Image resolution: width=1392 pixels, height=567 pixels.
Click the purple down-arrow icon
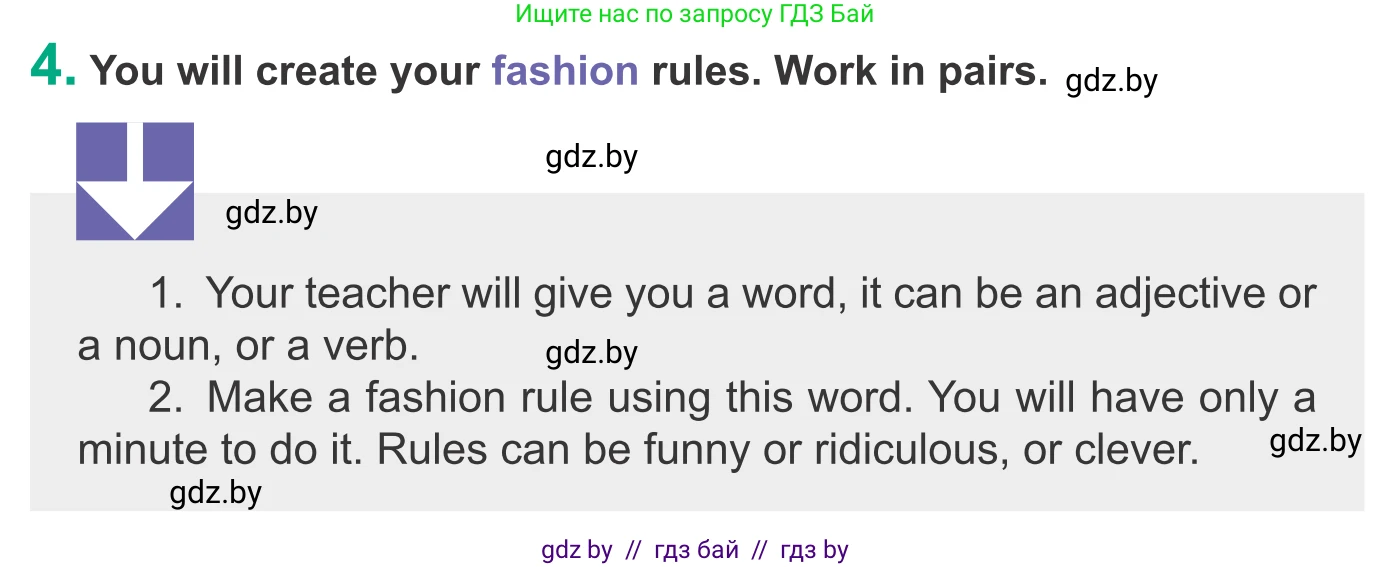click(135, 181)
